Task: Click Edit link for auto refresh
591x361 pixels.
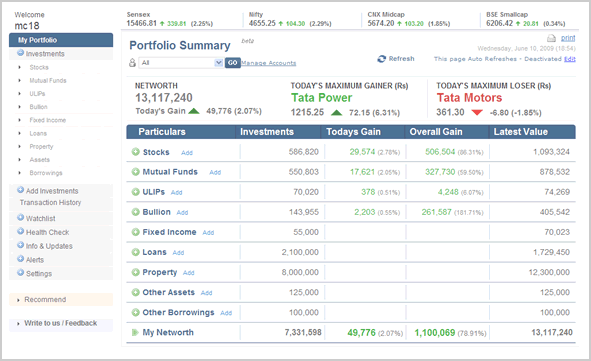Action: 570,59
